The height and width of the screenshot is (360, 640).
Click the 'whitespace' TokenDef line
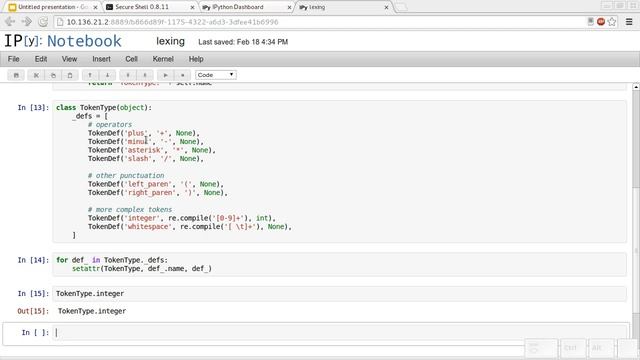pyautogui.click(x=190, y=227)
